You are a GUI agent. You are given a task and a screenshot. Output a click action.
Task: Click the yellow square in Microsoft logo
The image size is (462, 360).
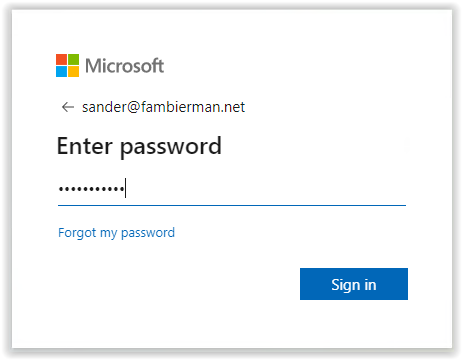pyautogui.click(x=74, y=72)
